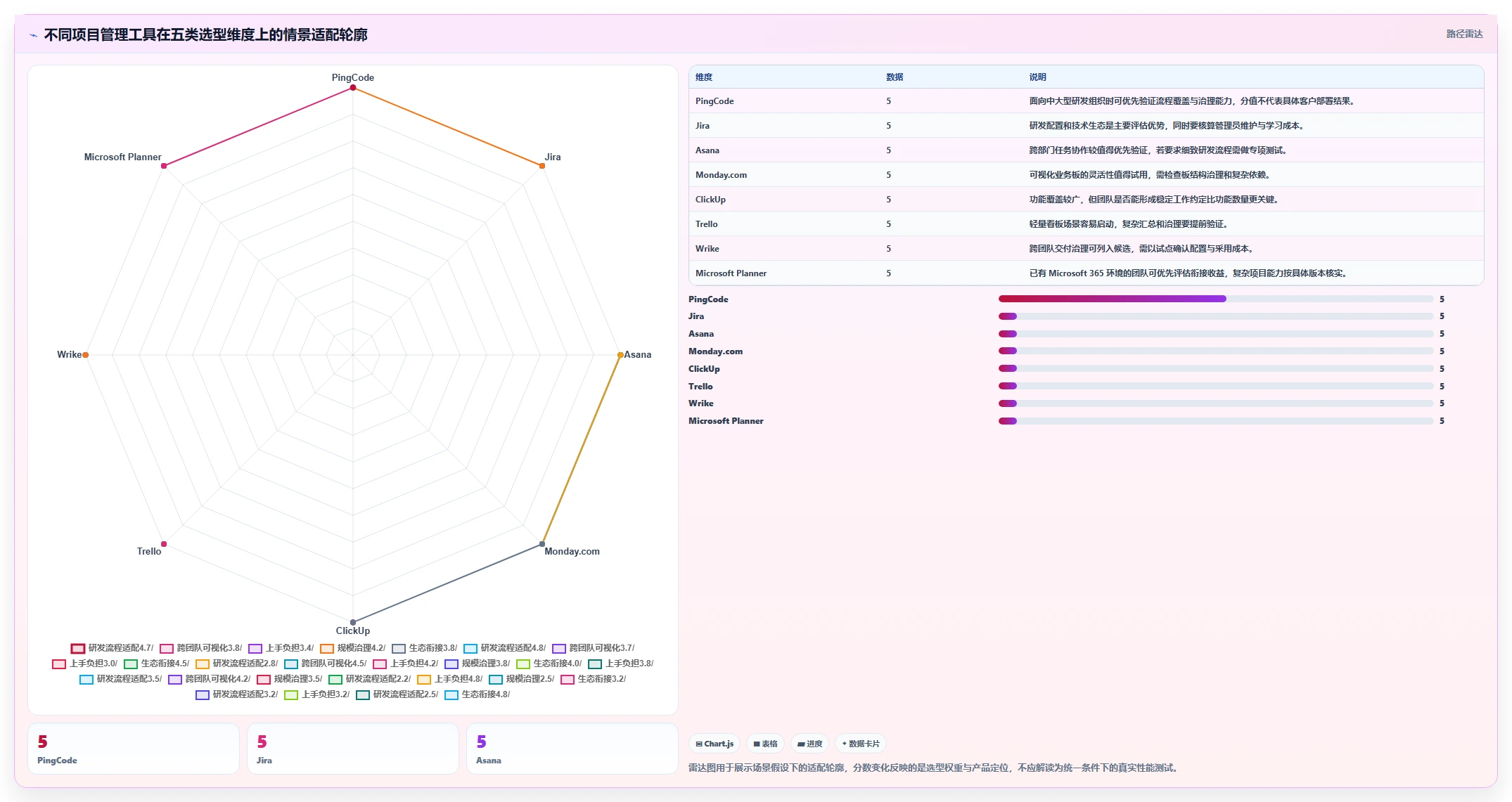
Task: Click the 表格 chip
Action: tap(765, 744)
